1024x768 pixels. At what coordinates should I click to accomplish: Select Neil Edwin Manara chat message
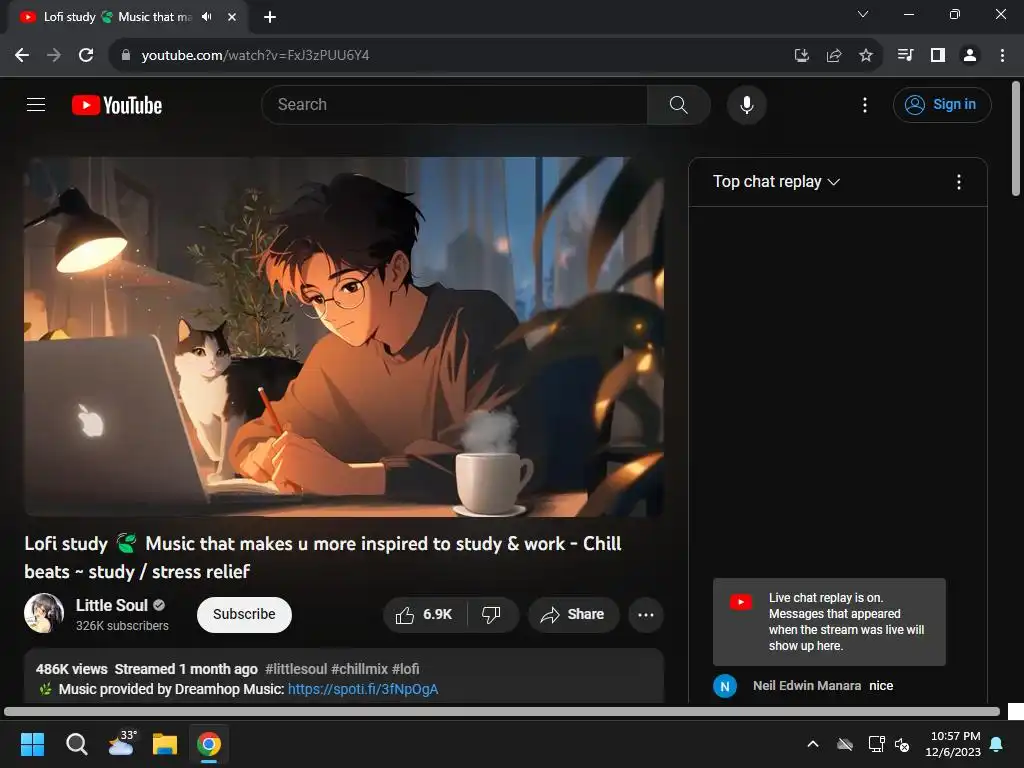pyautogui.click(x=823, y=686)
